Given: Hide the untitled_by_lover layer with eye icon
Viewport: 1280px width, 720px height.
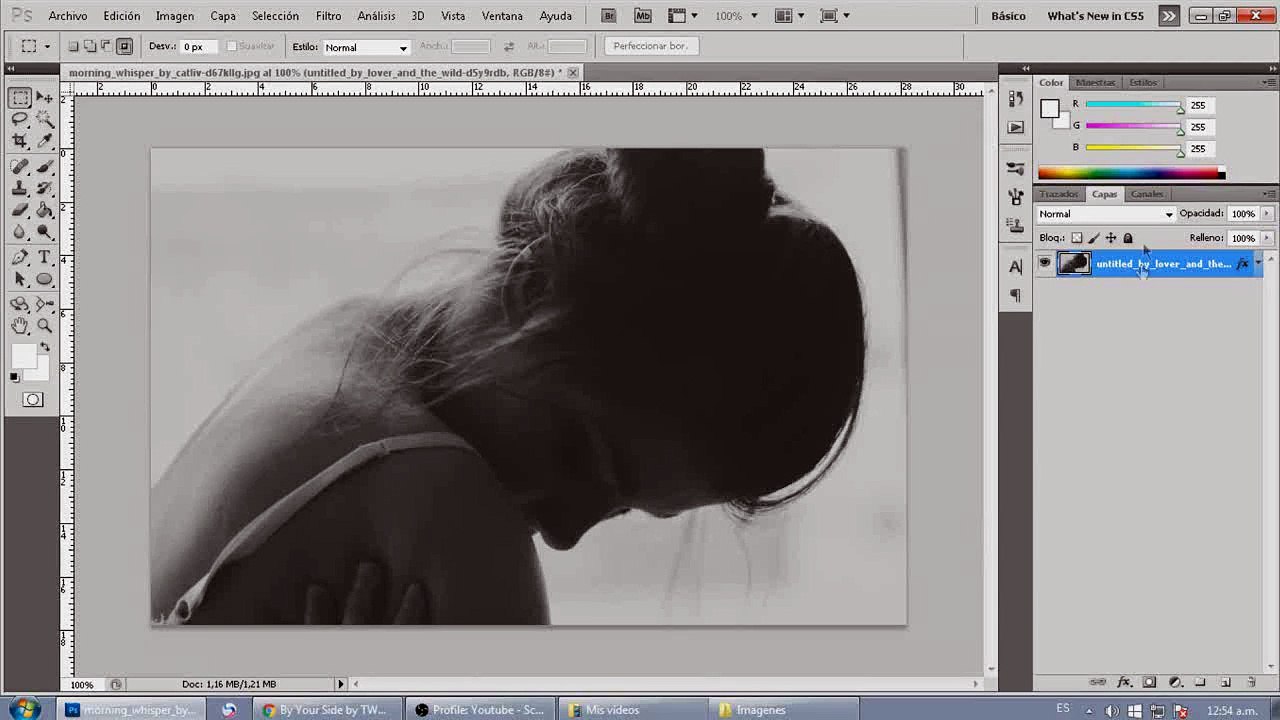Looking at the screenshot, I should 1045,263.
